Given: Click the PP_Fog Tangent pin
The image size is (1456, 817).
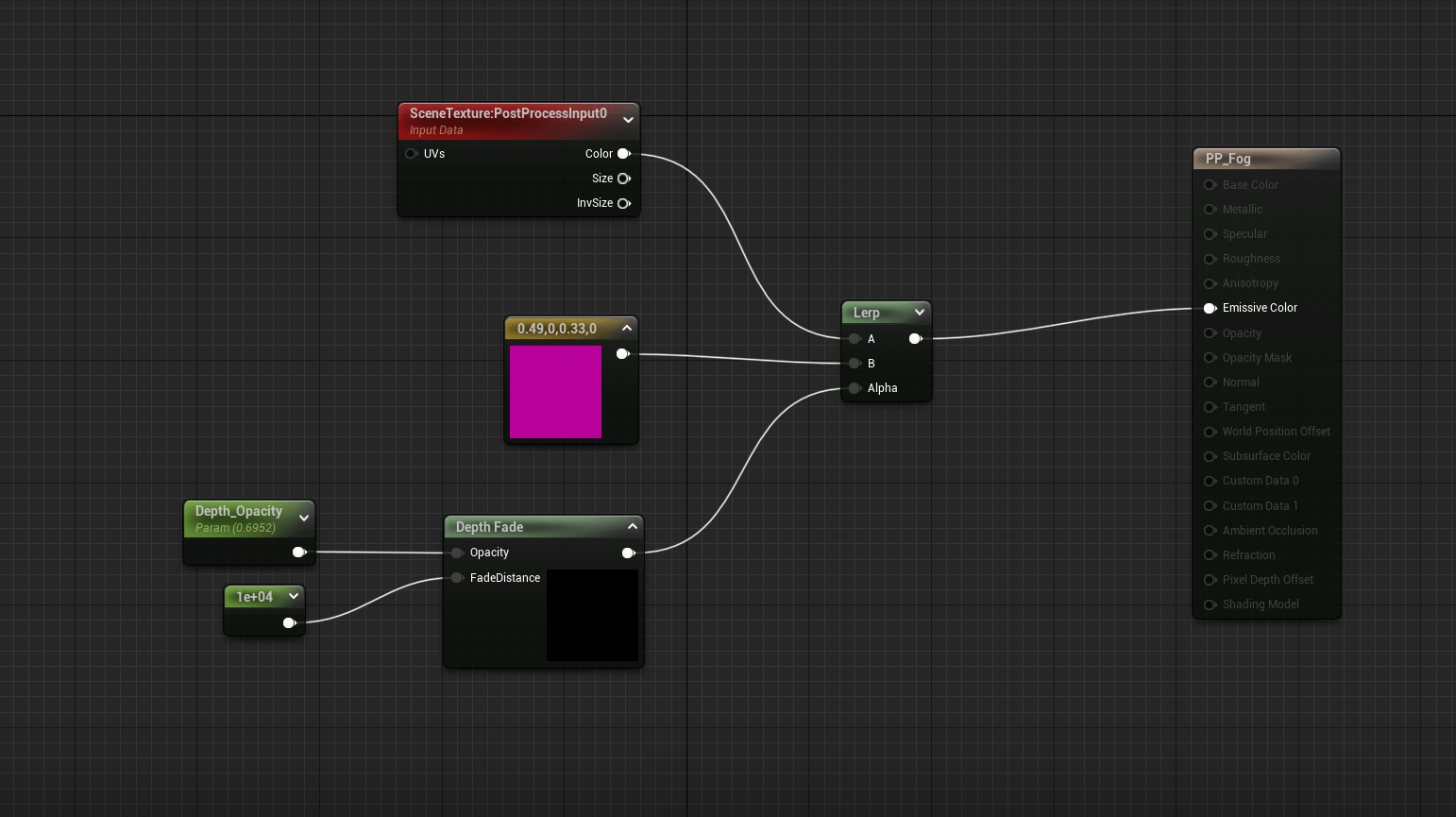Looking at the screenshot, I should 1210,407.
